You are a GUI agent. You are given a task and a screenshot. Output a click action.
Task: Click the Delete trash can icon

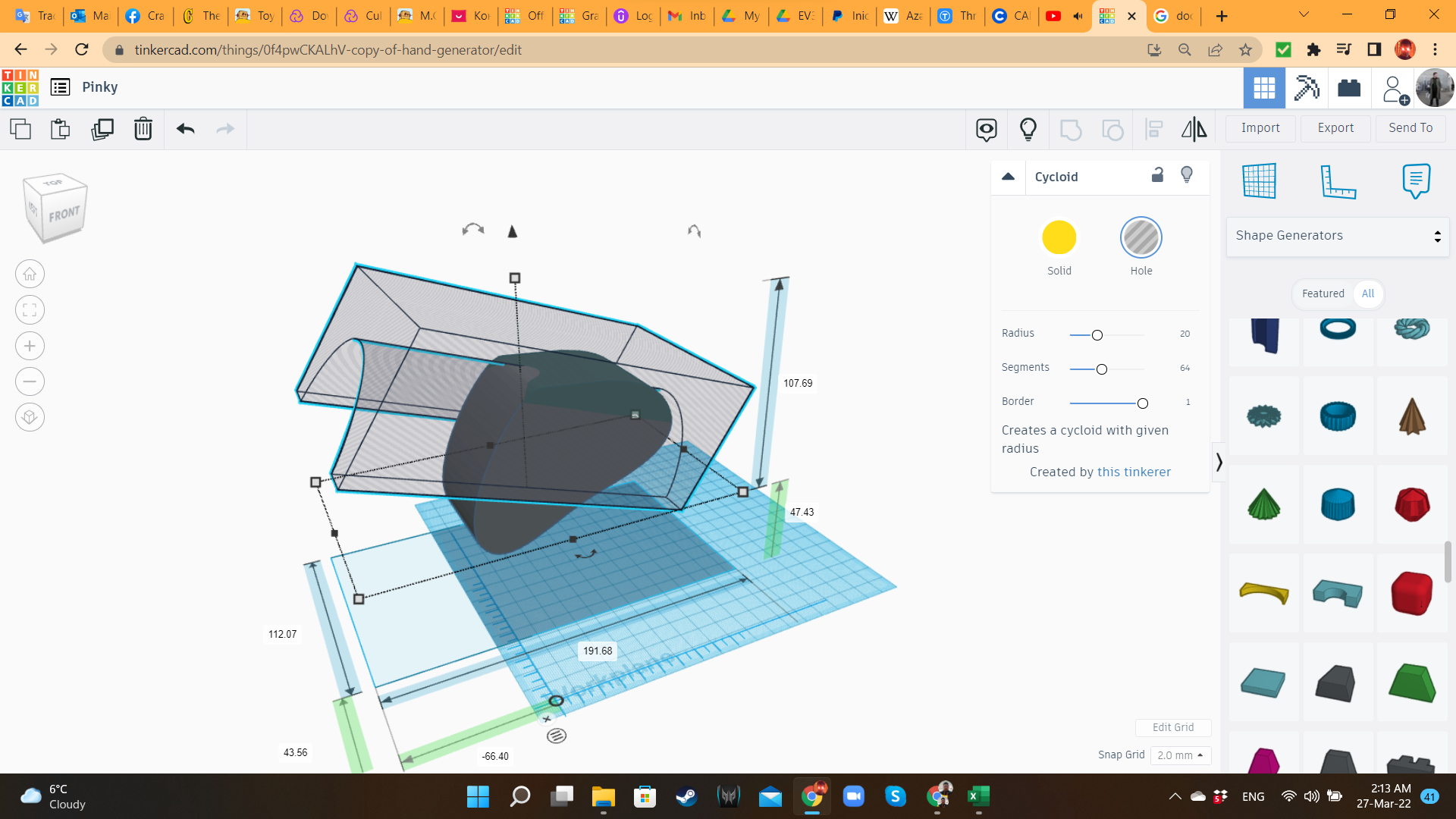[x=143, y=129]
